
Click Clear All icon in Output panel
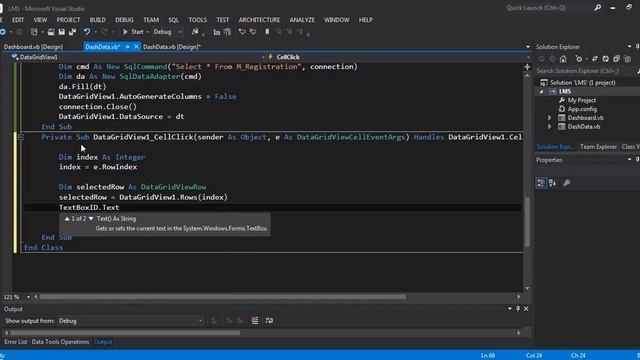tap(255, 321)
